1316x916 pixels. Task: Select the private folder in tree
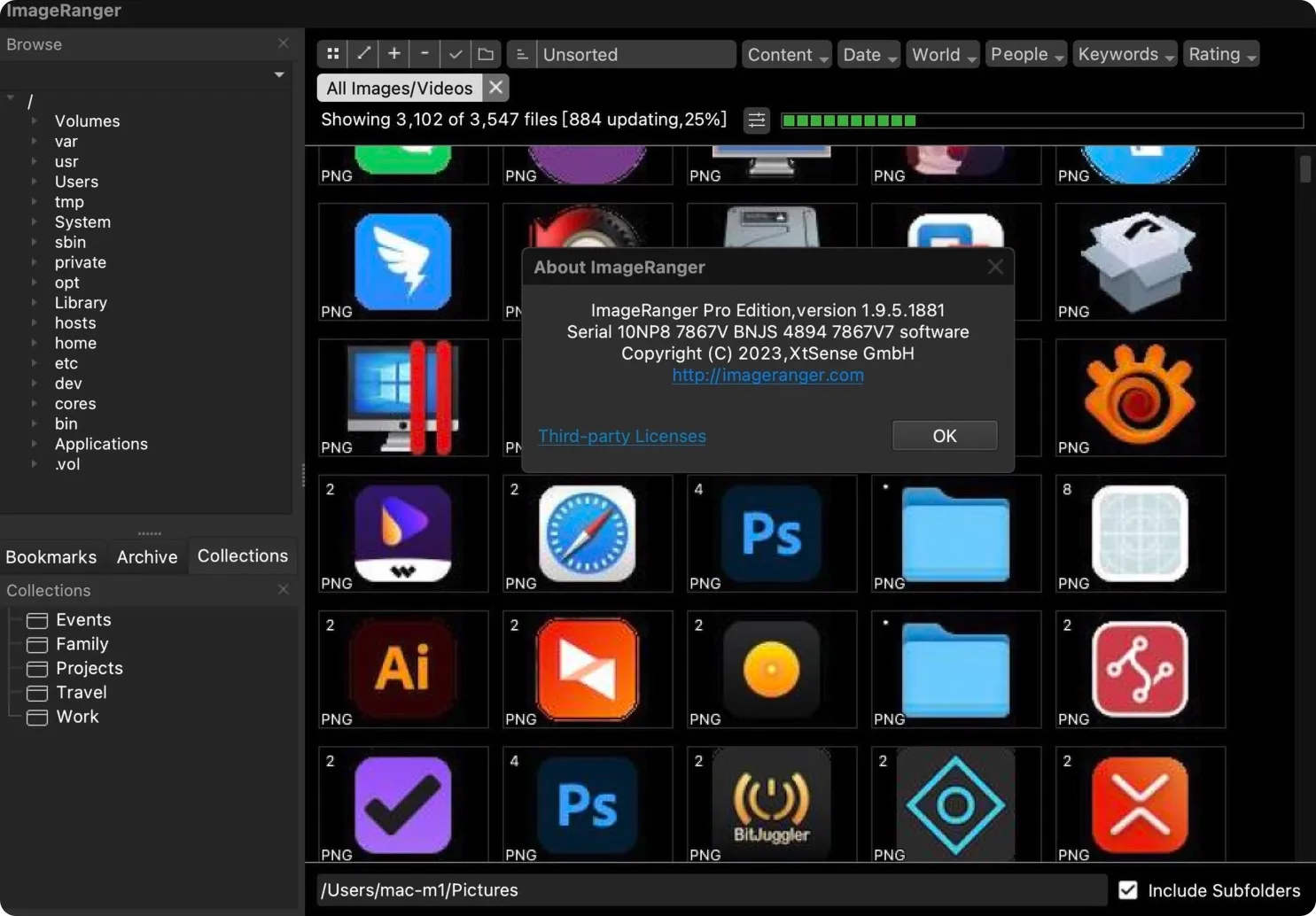[80, 262]
